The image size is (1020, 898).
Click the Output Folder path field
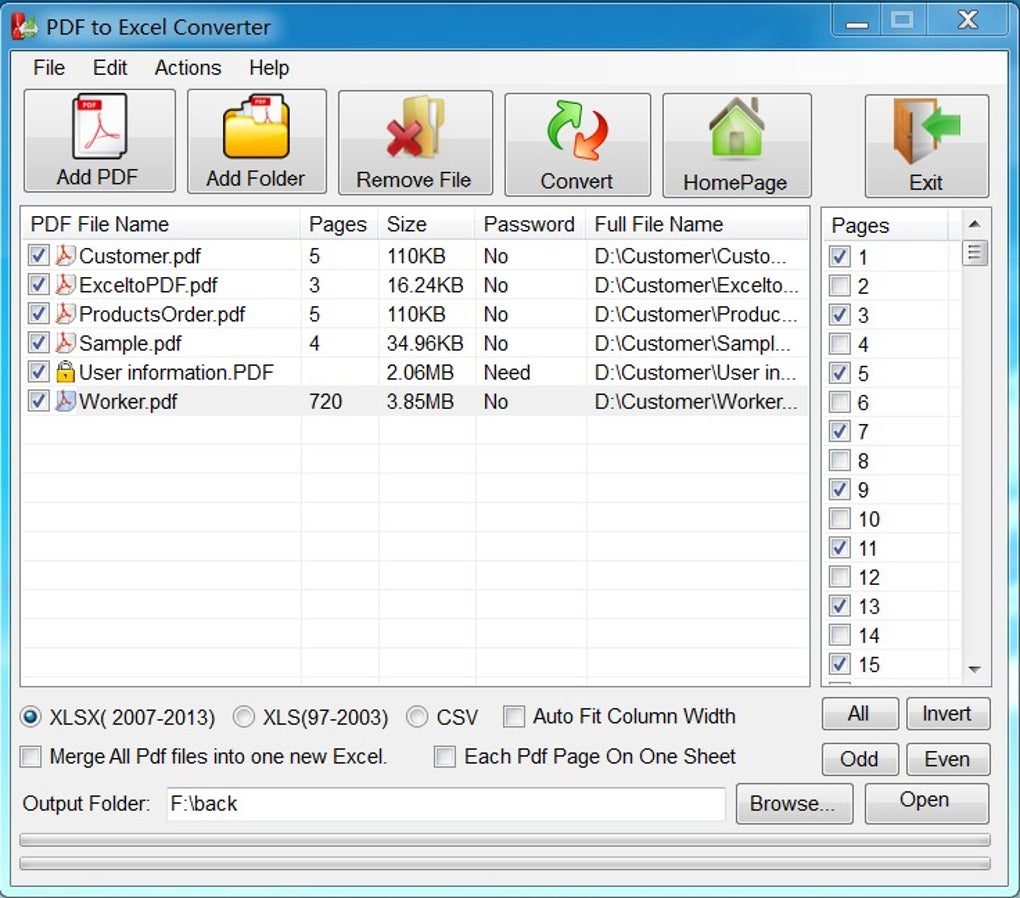pos(445,803)
